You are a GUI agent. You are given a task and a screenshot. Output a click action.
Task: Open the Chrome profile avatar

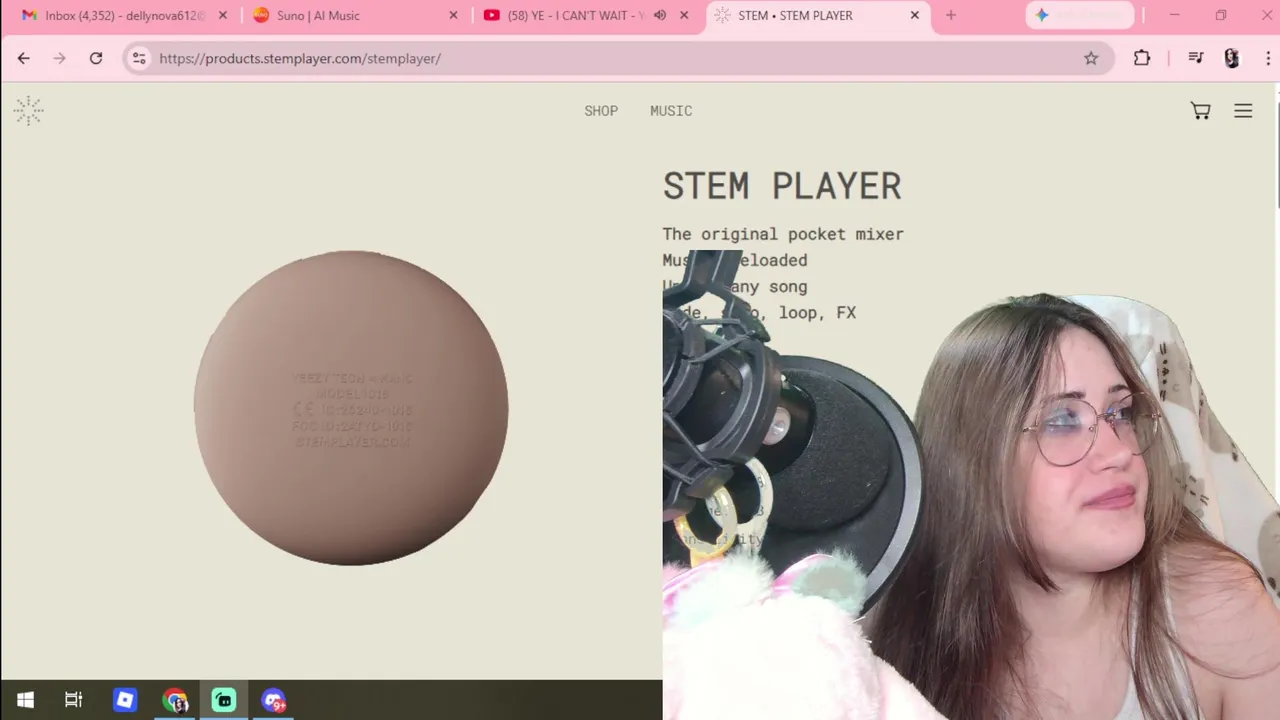pos(1232,58)
